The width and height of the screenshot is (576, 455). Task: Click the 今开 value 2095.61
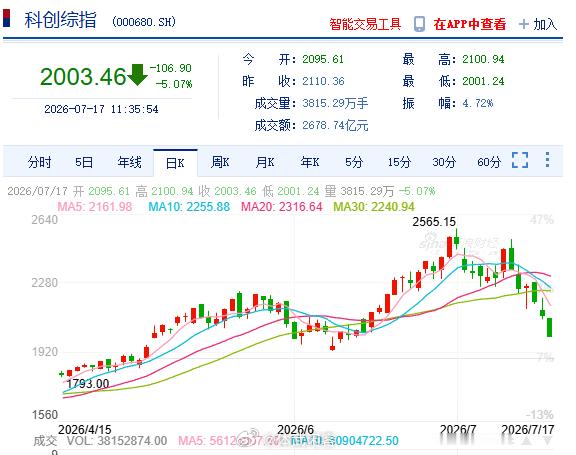[323, 59]
